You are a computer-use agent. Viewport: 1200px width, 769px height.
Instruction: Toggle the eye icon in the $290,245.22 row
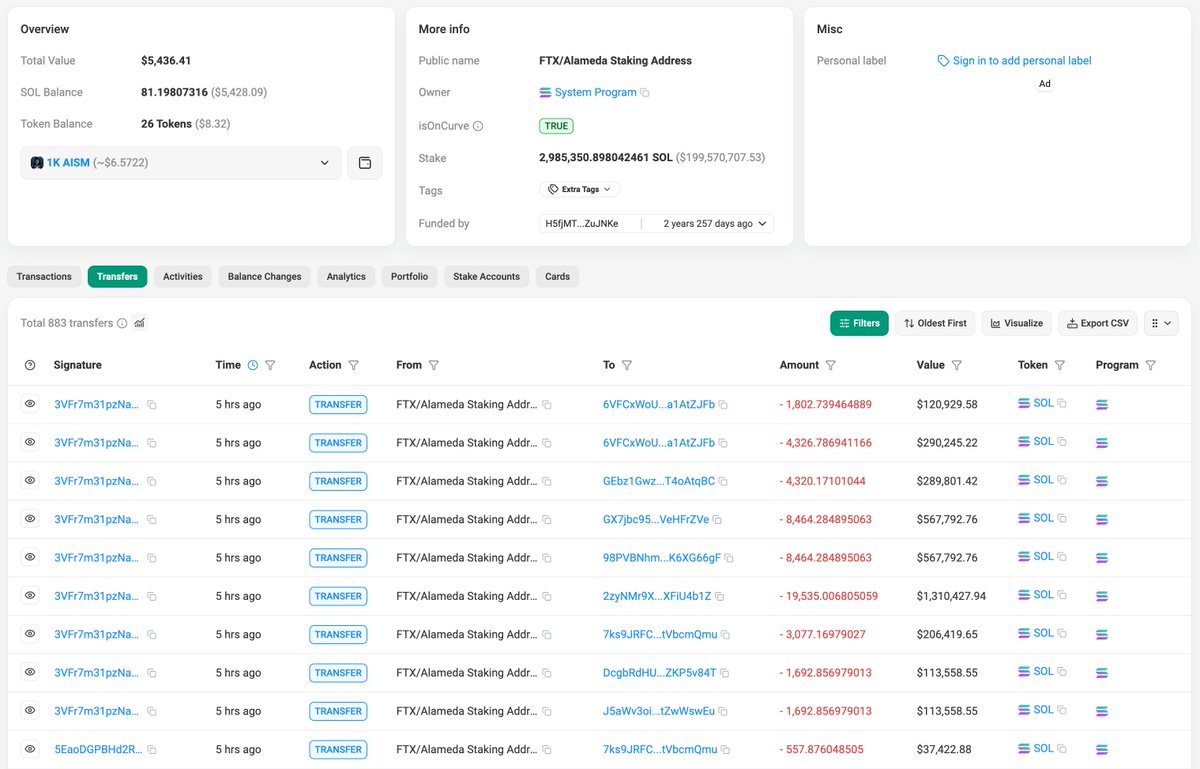click(30, 442)
